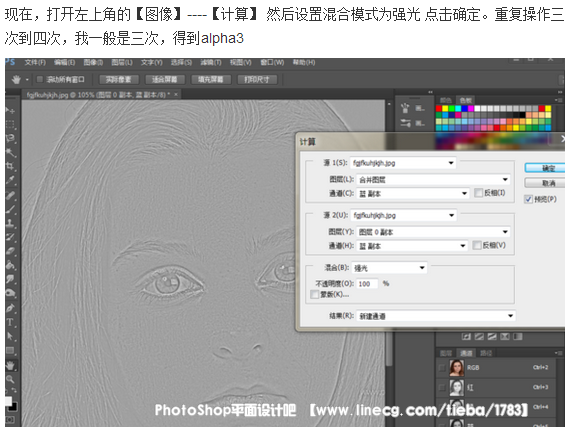Open Blending (B) mode dropdown
The width and height of the screenshot is (578, 427).
pos(389,268)
